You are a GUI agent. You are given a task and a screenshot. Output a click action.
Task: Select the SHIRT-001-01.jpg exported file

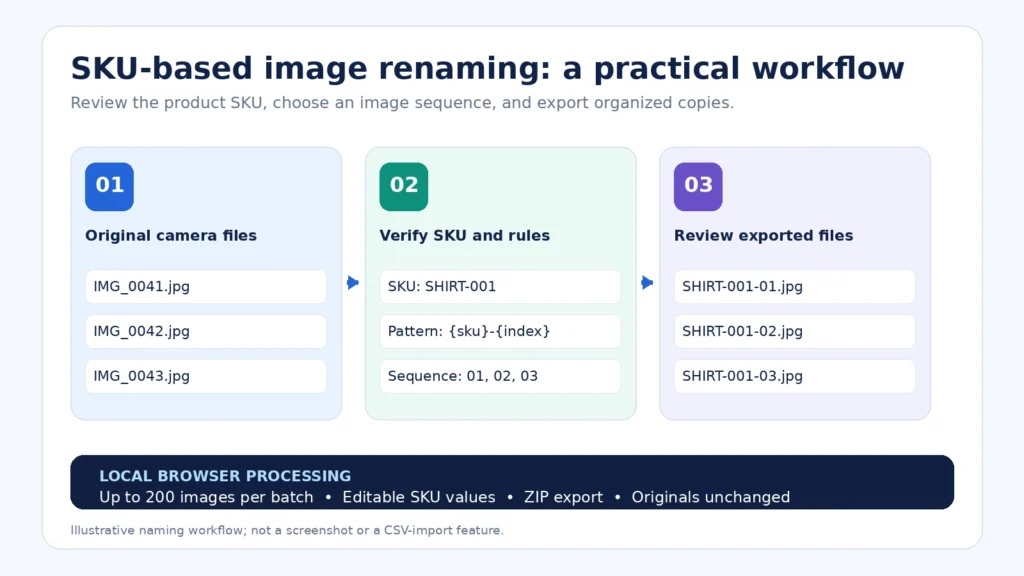(795, 287)
